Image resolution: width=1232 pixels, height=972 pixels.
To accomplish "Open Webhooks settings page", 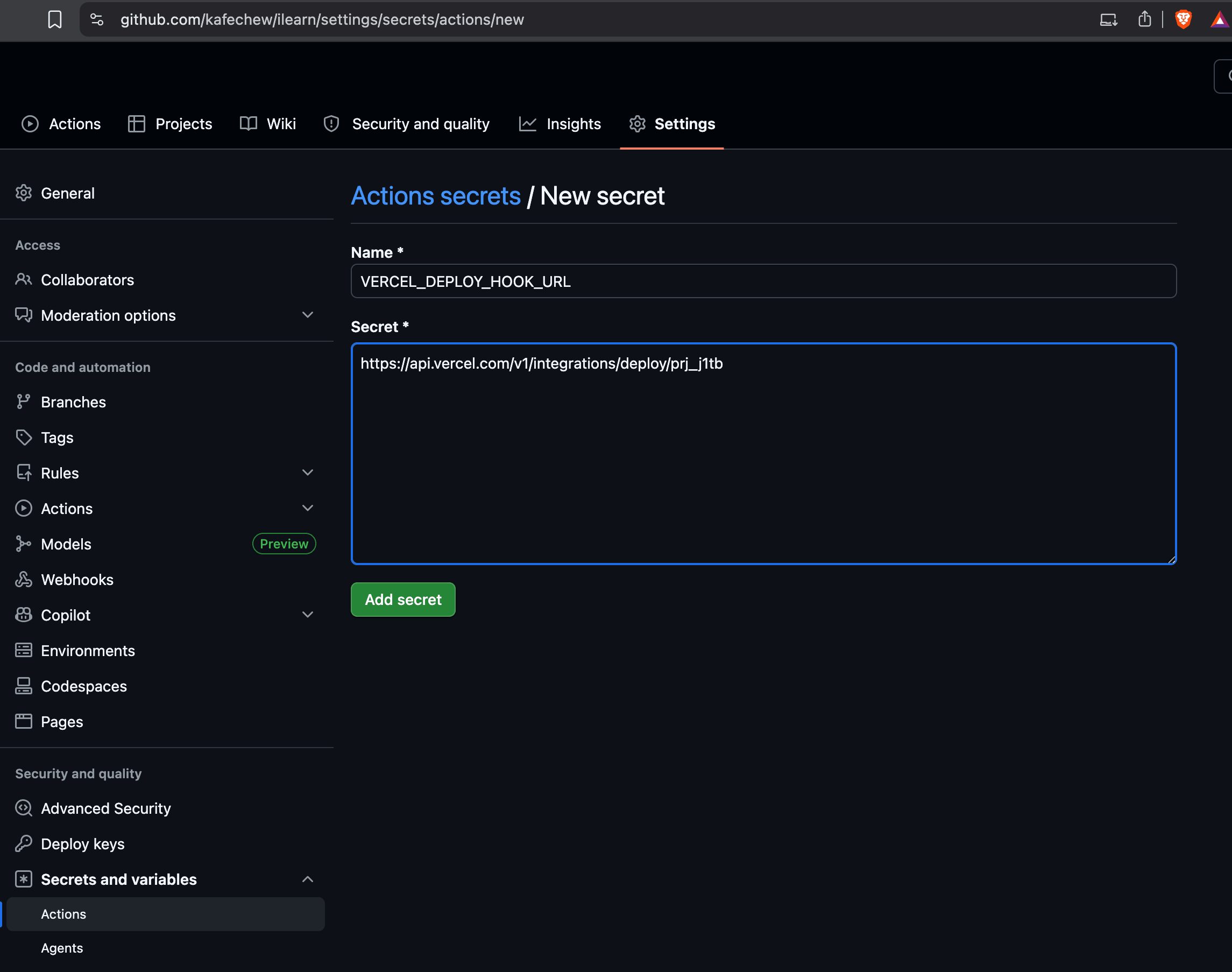I will 77,579.
